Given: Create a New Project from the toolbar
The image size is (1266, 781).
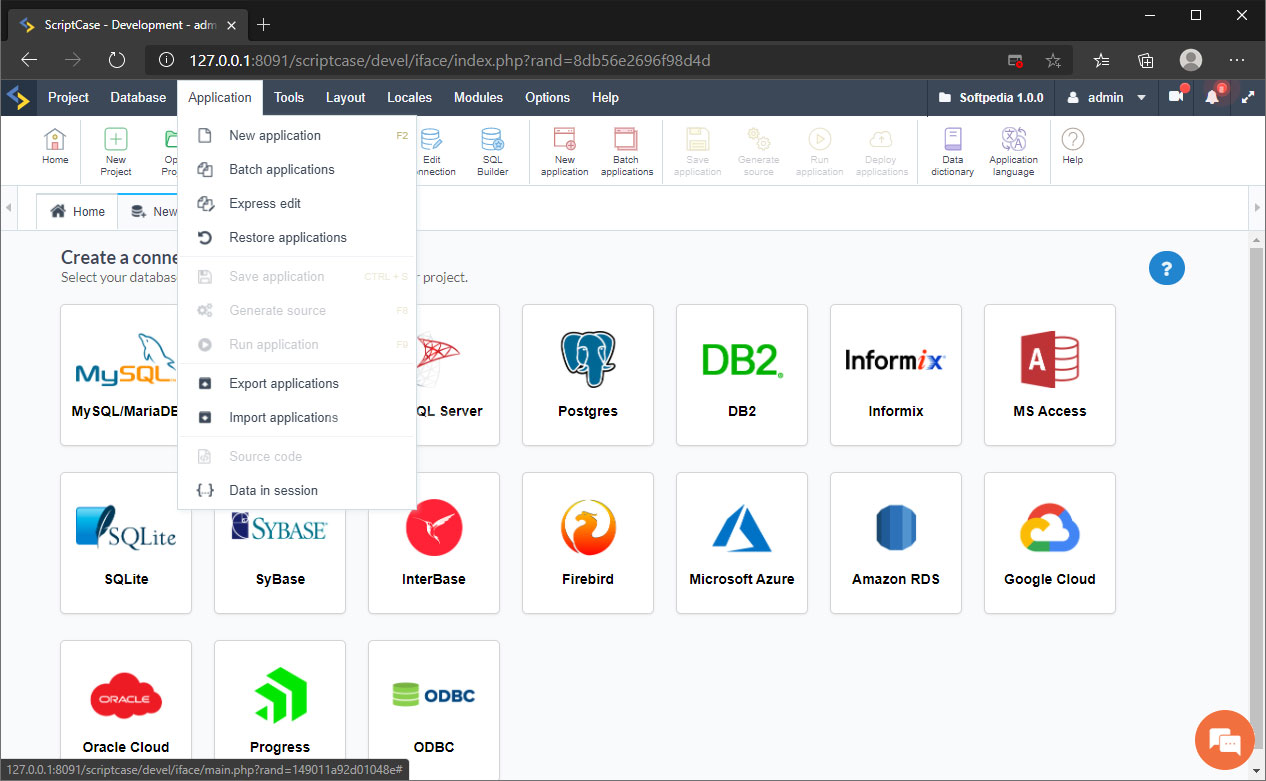Looking at the screenshot, I should (x=116, y=152).
